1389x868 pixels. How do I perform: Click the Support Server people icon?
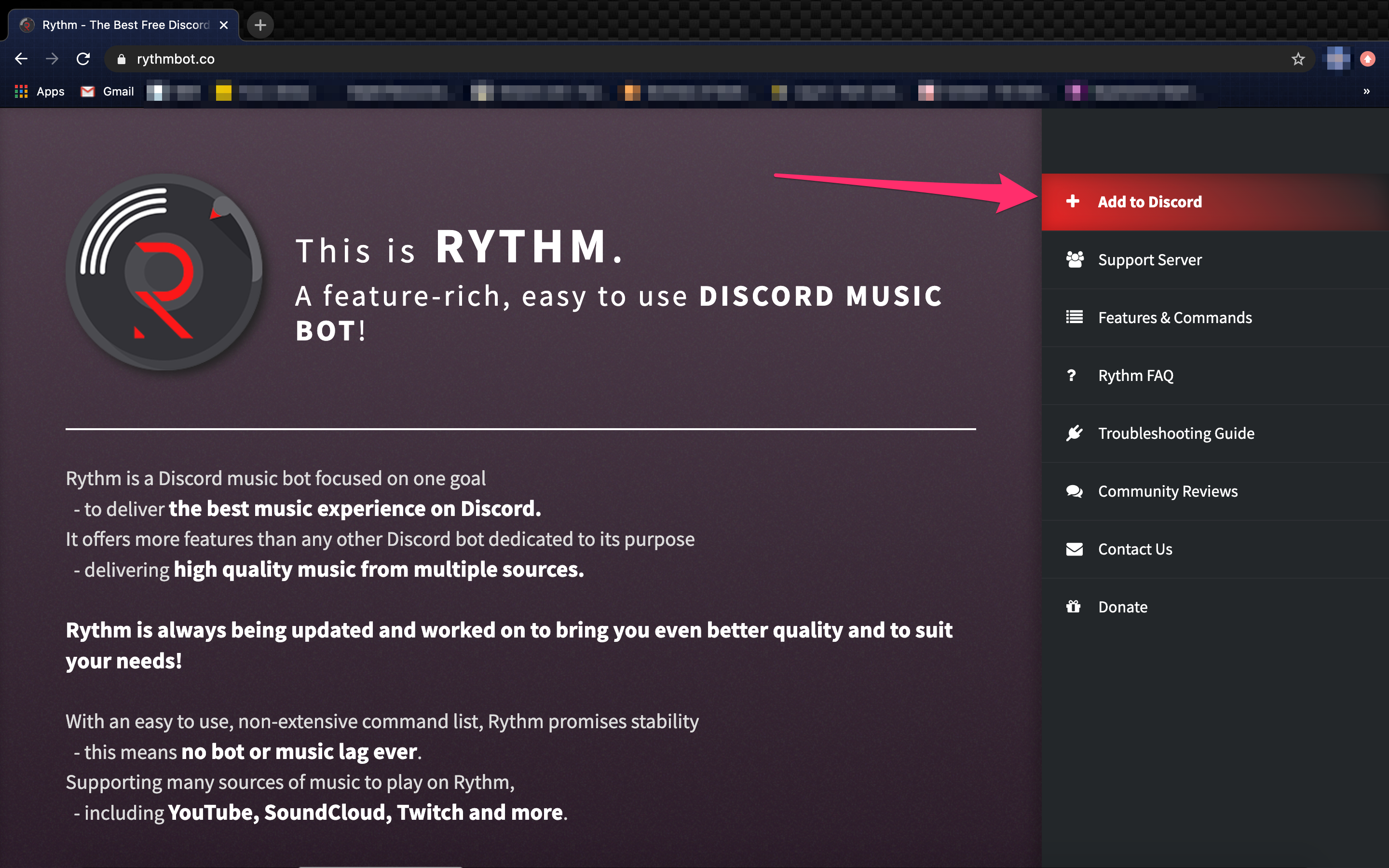[x=1075, y=259]
